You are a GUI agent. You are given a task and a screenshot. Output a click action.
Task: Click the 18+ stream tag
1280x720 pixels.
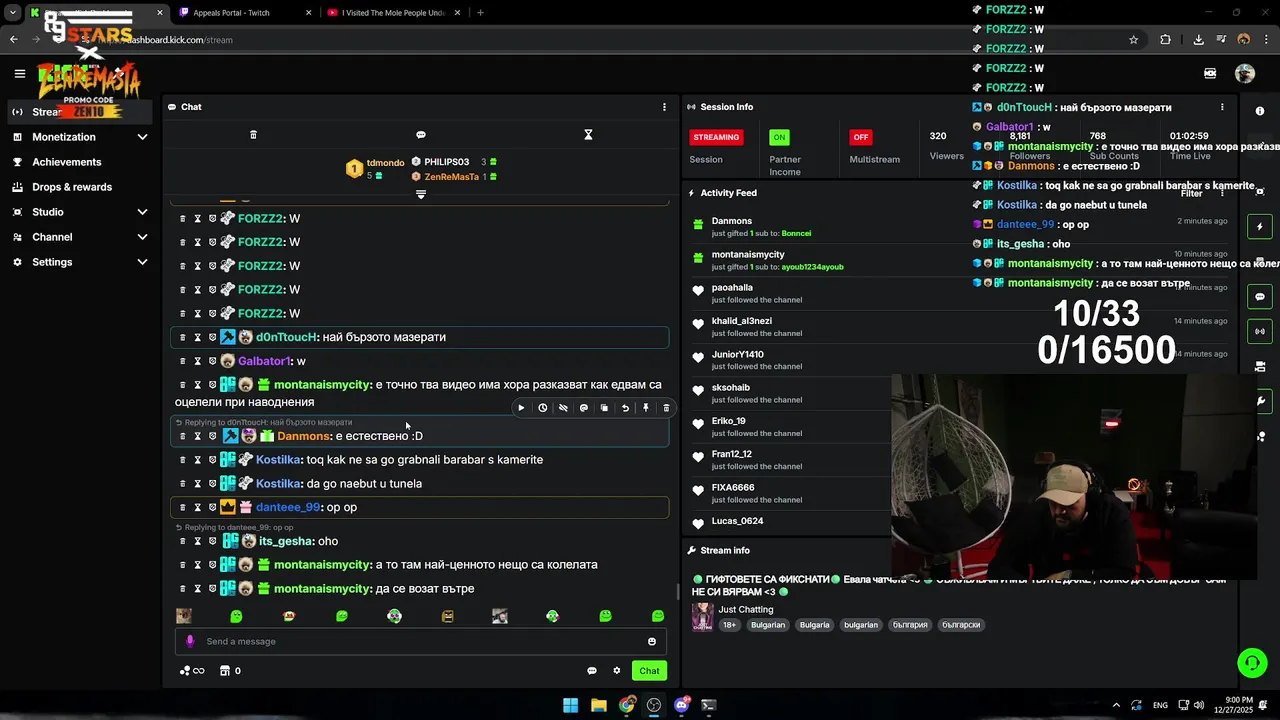[730, 625]
